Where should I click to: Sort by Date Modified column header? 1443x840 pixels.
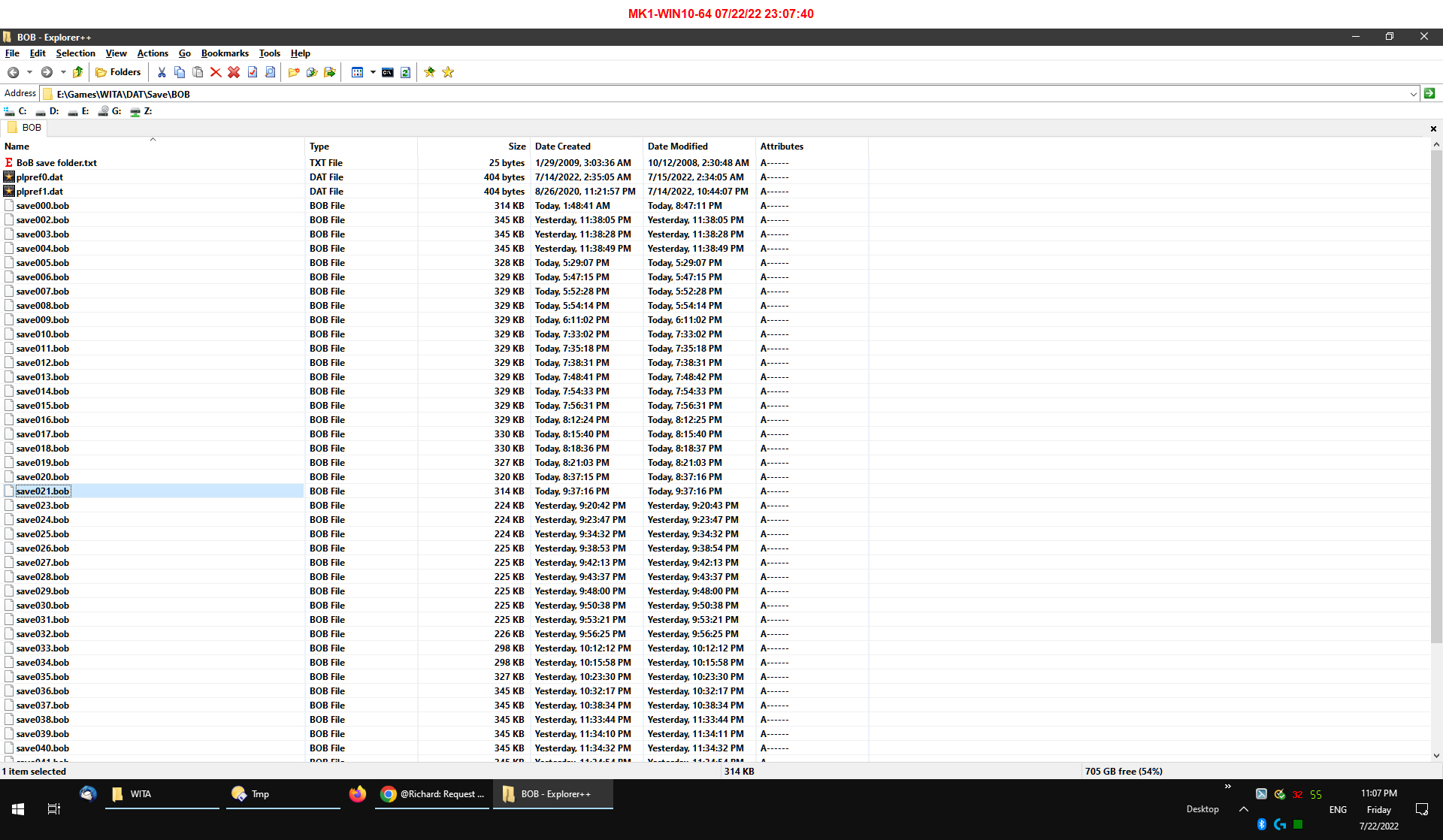(x=677, y=147)
